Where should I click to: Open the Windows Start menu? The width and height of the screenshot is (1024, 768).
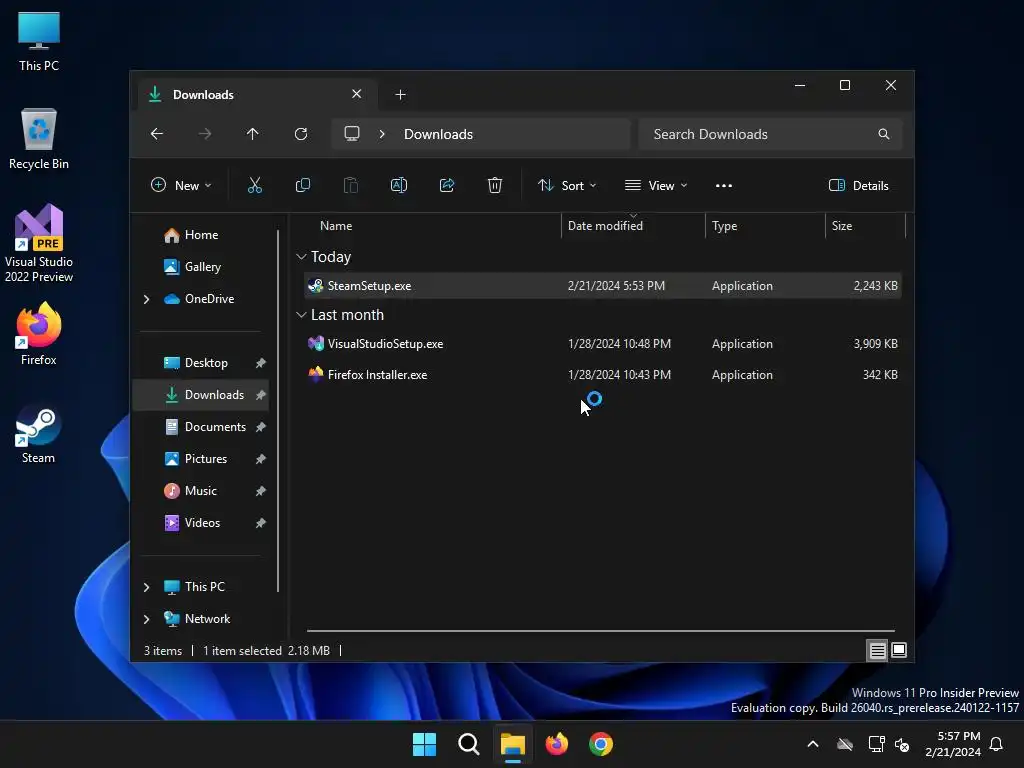click(424, 744)
